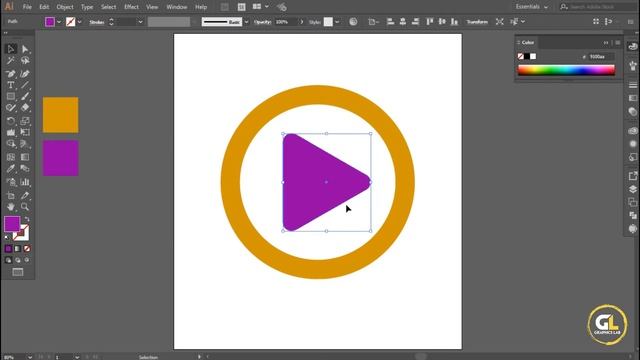Image resolution: width=640 pixels, height=360 pixels.
Task: Select the Hand tool
Action: click(11, 207)
